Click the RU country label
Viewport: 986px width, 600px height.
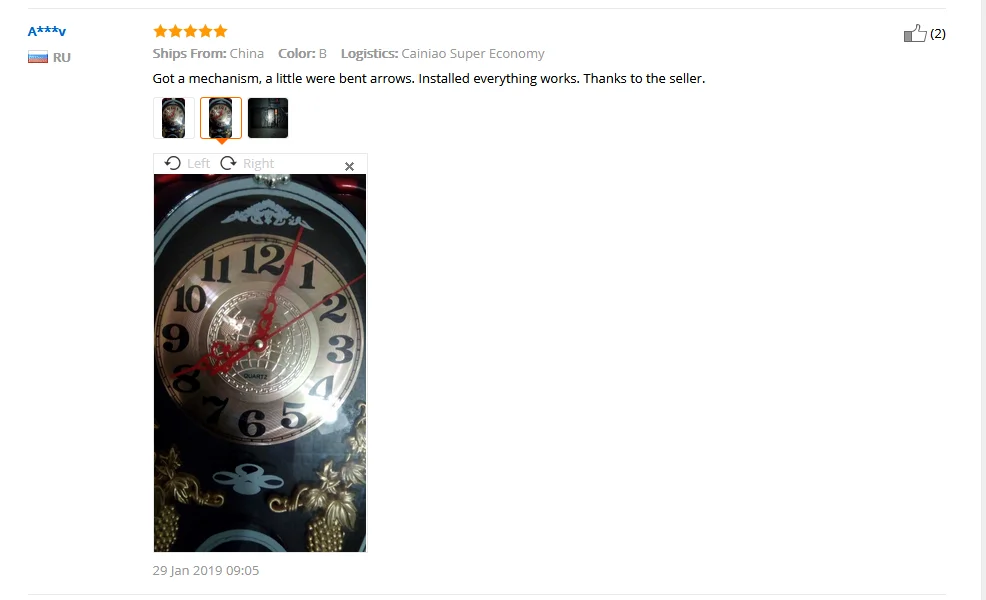[x=62, y=58]
